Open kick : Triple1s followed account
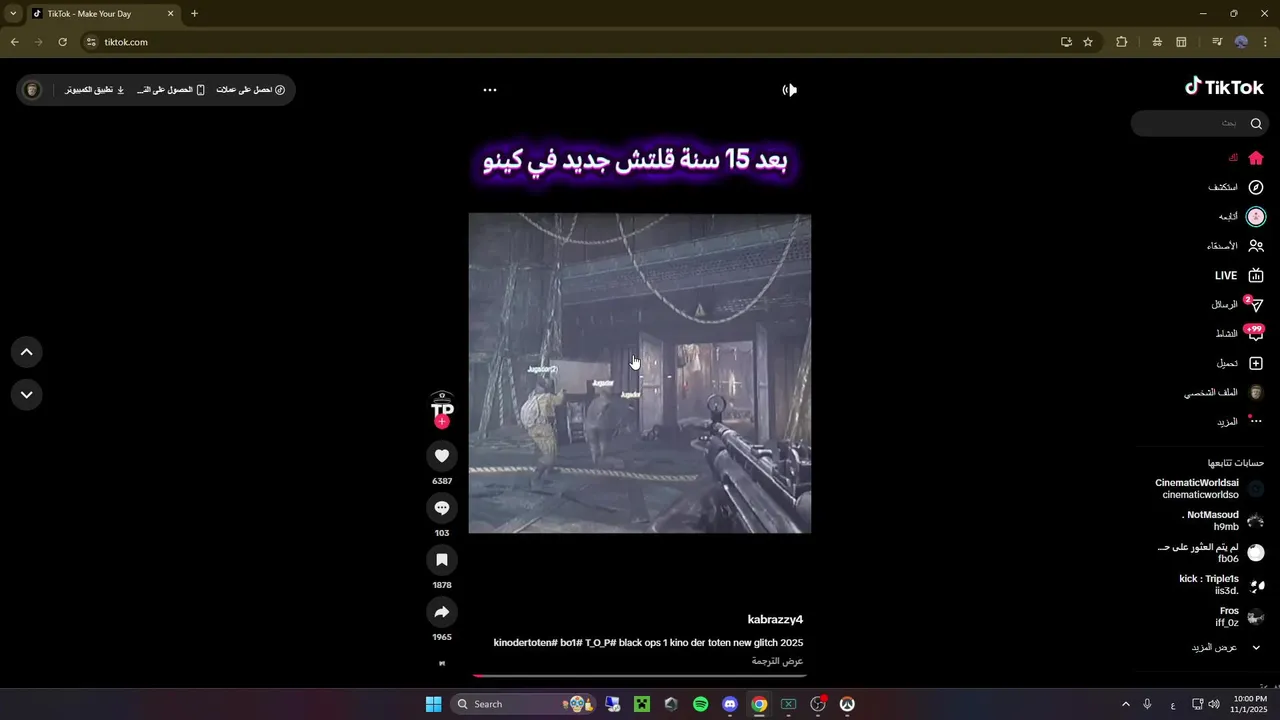The height and width of the screenshot is (720, 1280). point(1222,585)
